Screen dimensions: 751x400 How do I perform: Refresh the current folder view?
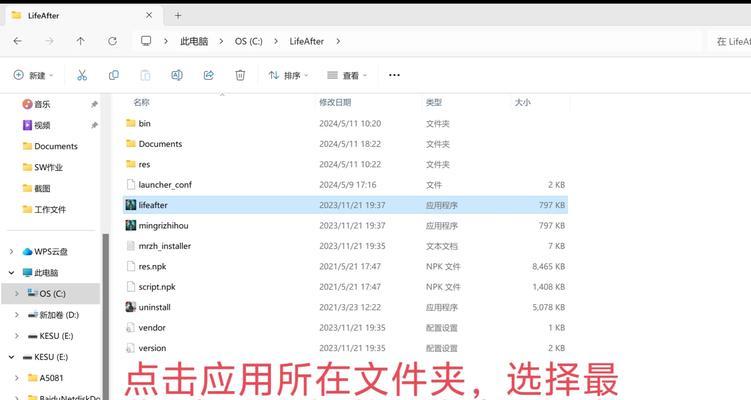[112, 41]
